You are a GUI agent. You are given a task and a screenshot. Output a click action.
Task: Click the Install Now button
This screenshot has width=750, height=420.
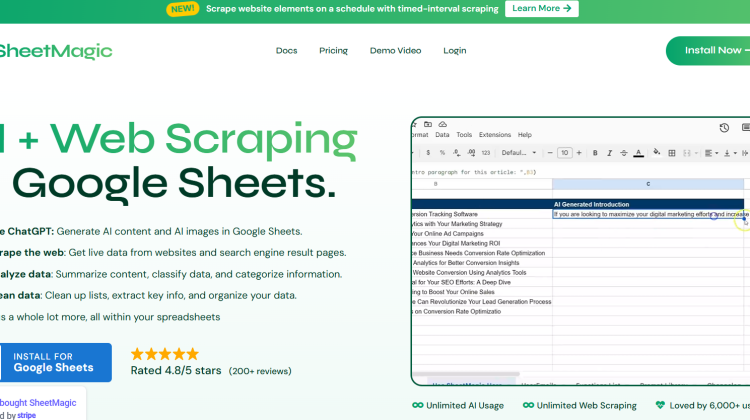pos(708,51)
